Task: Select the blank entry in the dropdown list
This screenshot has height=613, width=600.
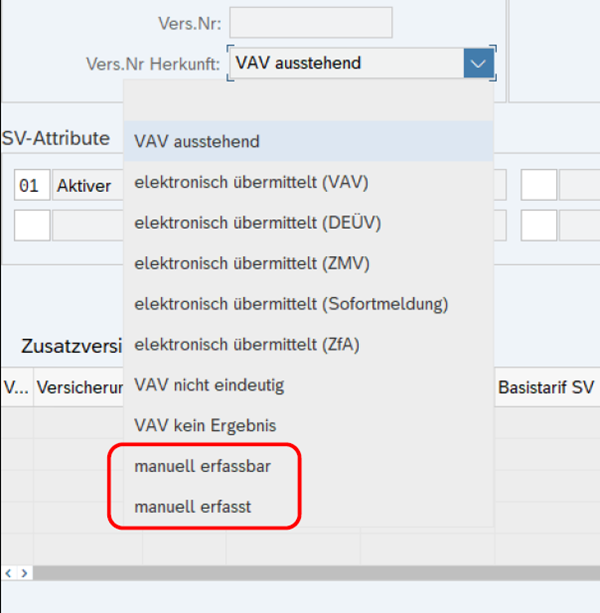Action: (308, 101)
